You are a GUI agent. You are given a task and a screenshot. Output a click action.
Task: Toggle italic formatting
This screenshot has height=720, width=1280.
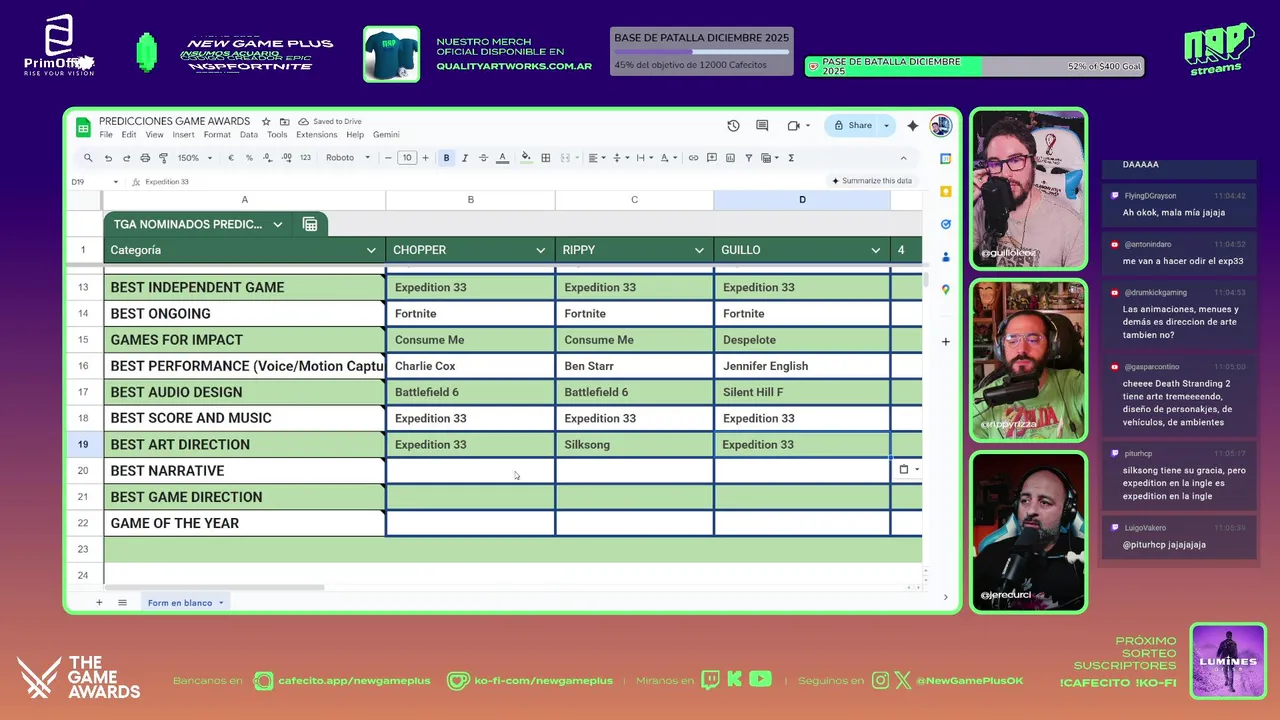(465, 158)
